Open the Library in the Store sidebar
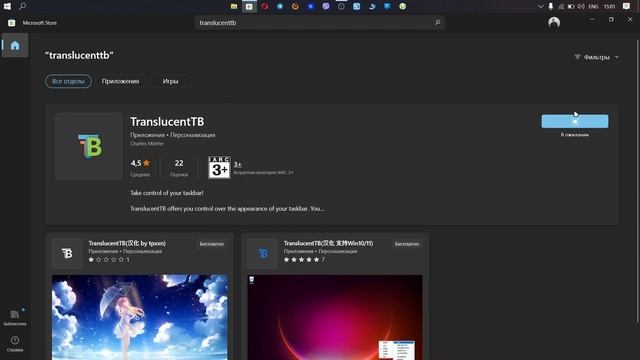640x360 pixels. [x=15, y=318]
